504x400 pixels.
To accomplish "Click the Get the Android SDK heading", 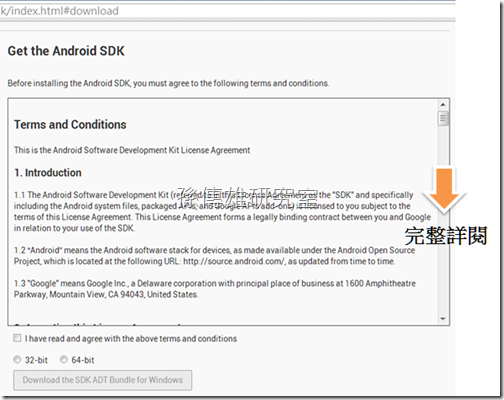I will [66, 51].
